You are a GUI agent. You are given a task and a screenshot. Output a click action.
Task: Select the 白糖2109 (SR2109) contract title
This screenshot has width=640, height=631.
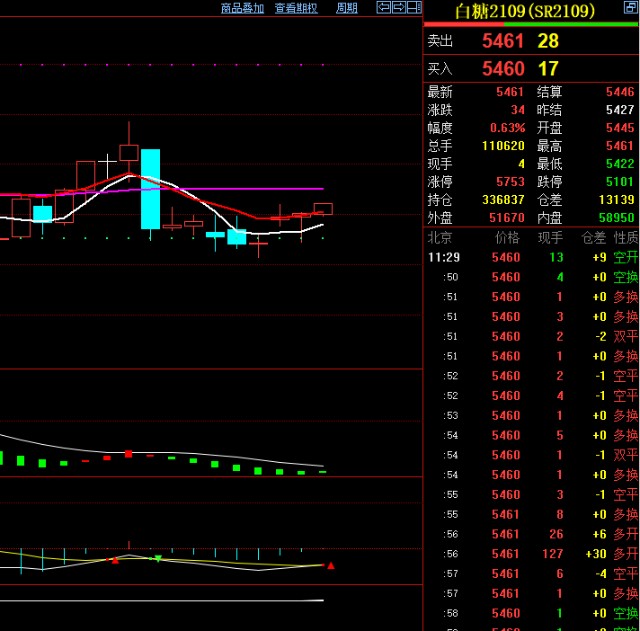(x=524, y=11)
